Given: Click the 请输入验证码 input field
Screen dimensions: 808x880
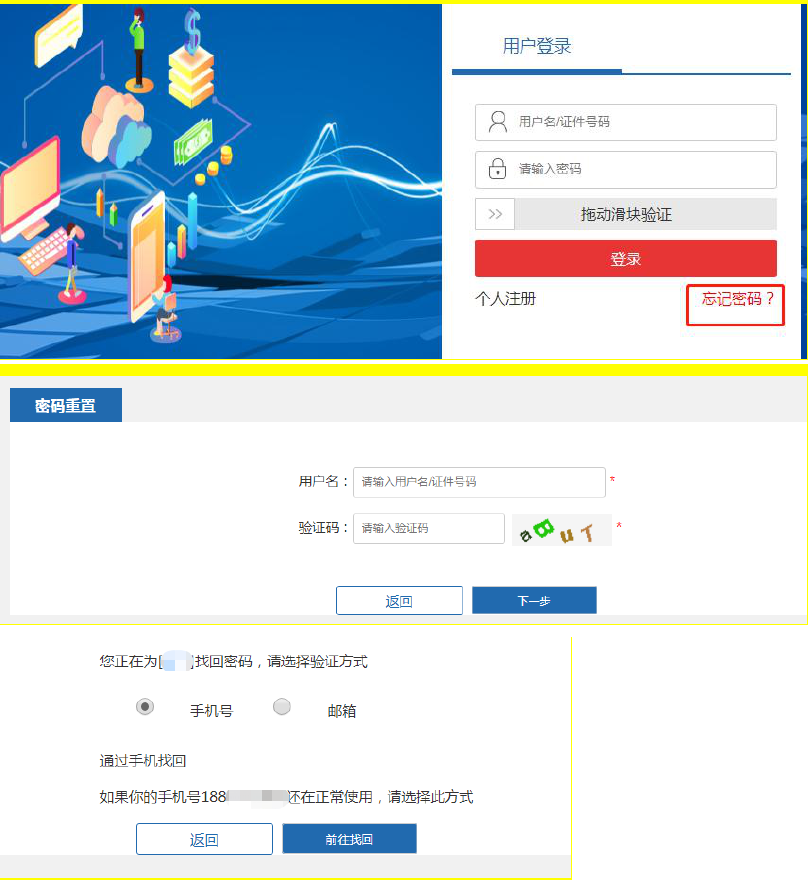Looking at the screenshot, I should [429, 529].
